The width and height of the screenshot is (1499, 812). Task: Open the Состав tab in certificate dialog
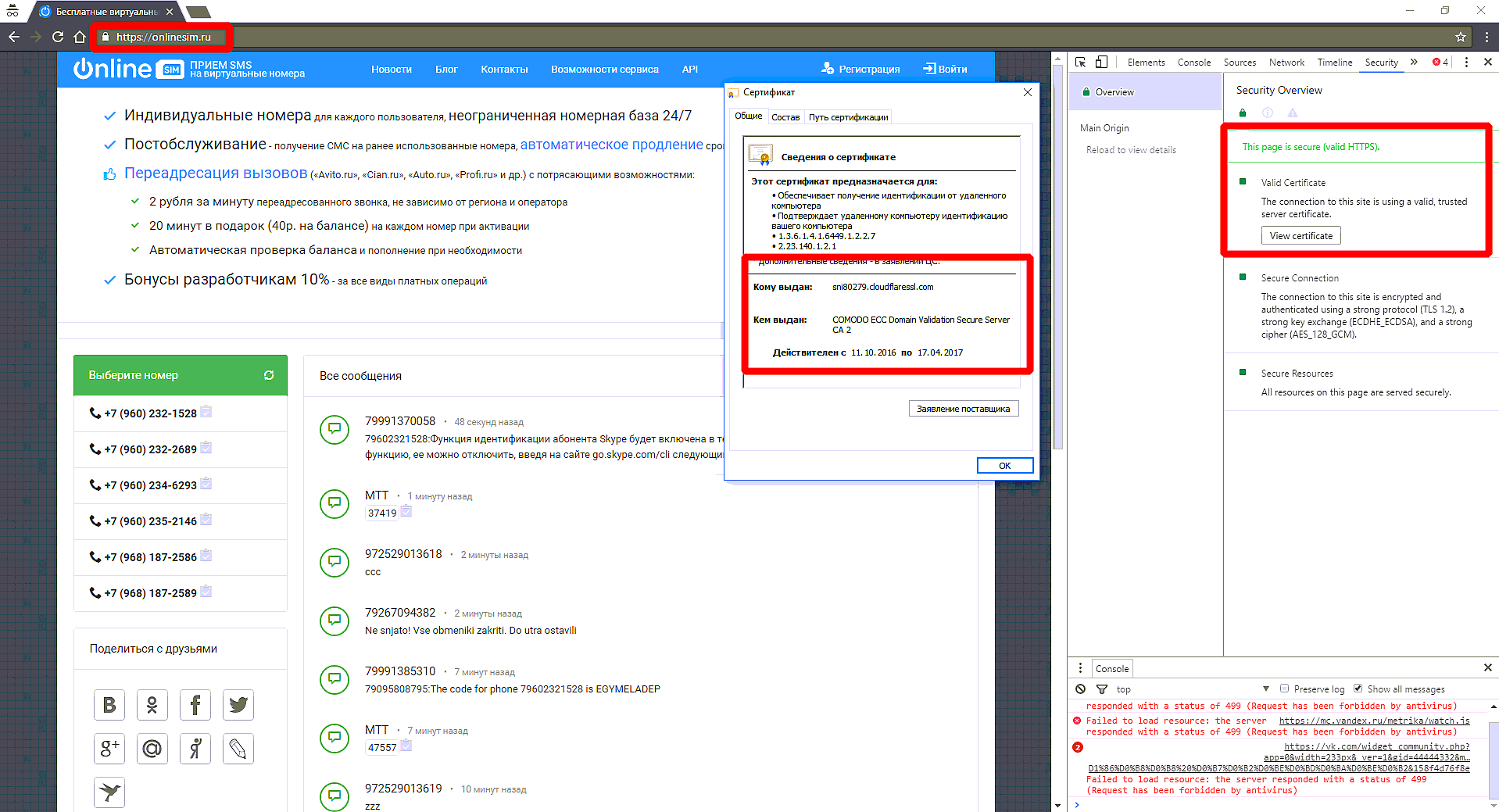785,117
